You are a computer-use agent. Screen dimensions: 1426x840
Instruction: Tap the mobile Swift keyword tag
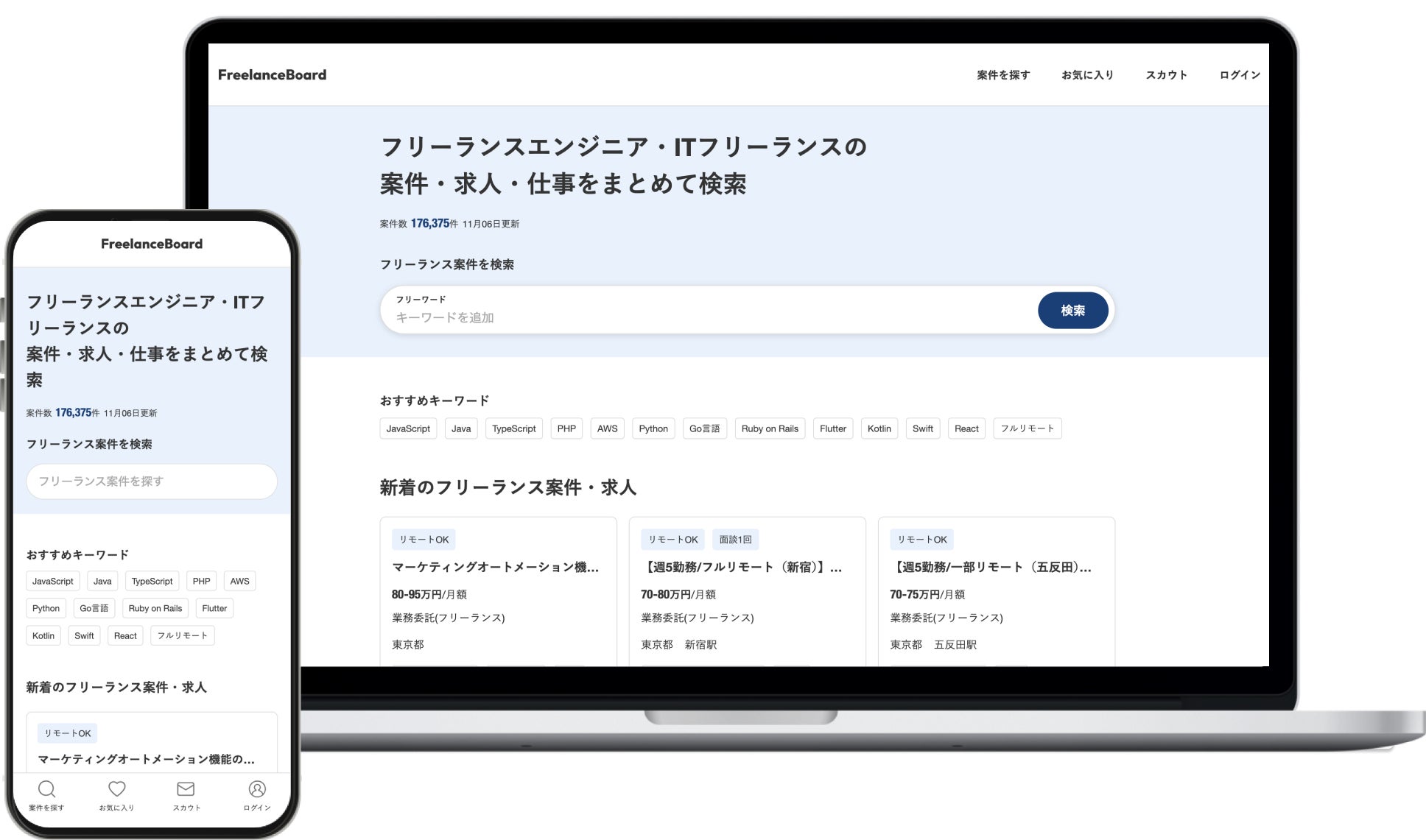click(84, 635)
